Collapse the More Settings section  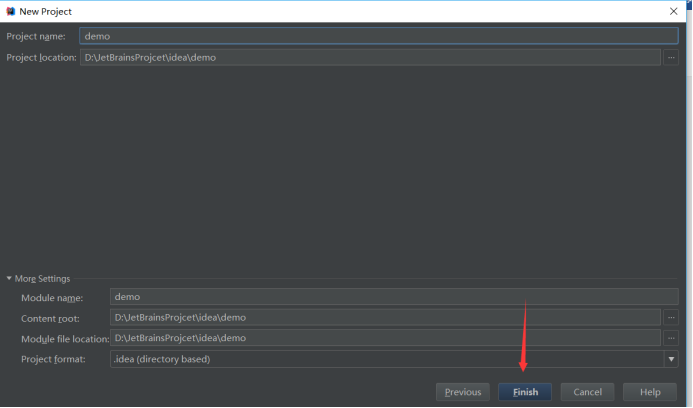click(9, 278)
